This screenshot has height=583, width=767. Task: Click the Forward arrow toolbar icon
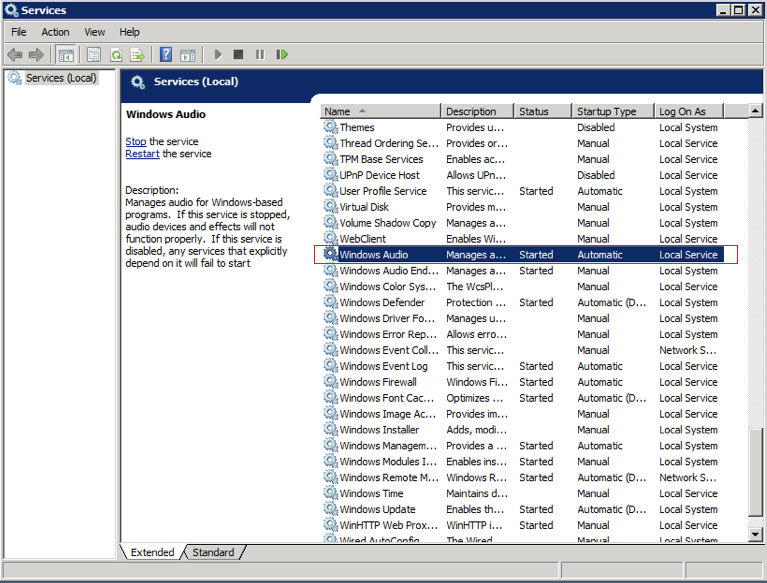(36, 54)
